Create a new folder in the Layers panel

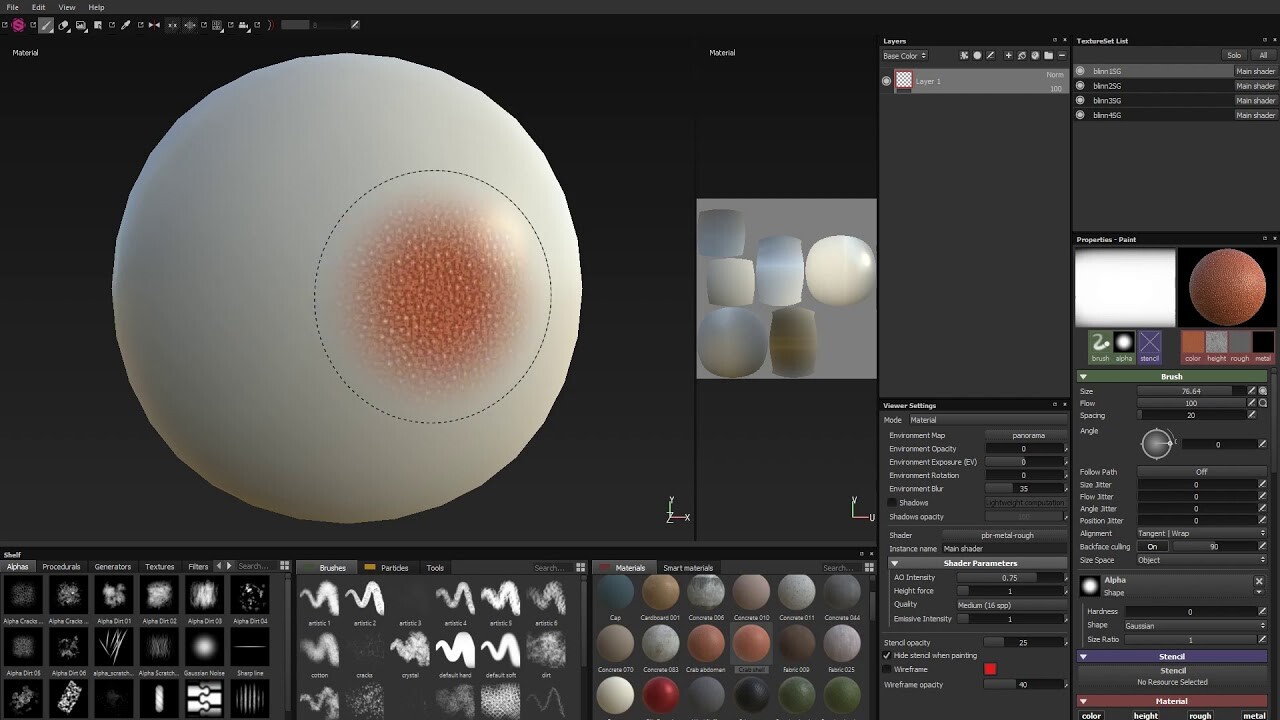point(1048,56)
